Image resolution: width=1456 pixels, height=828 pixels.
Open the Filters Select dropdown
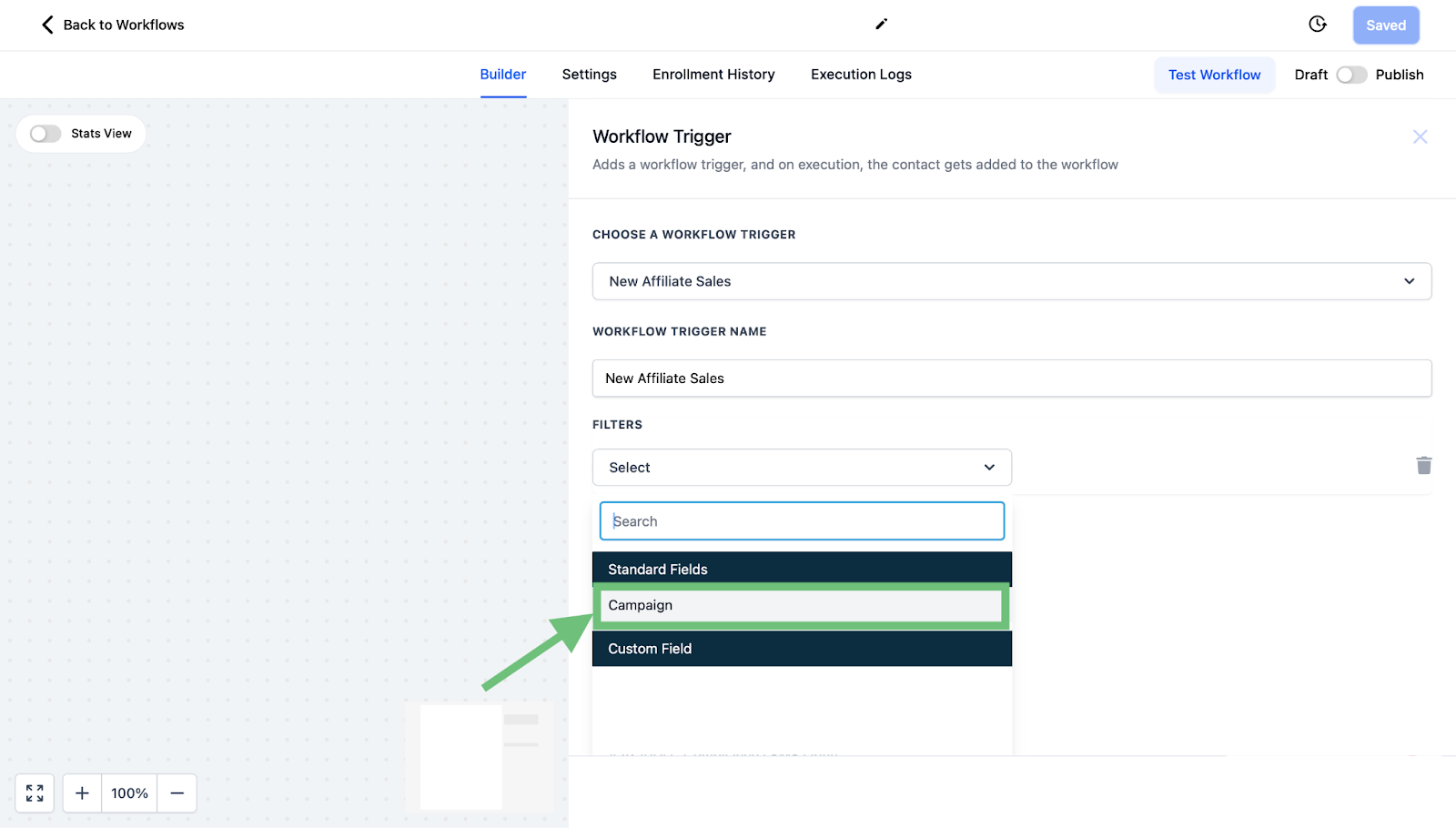point(802,468)
